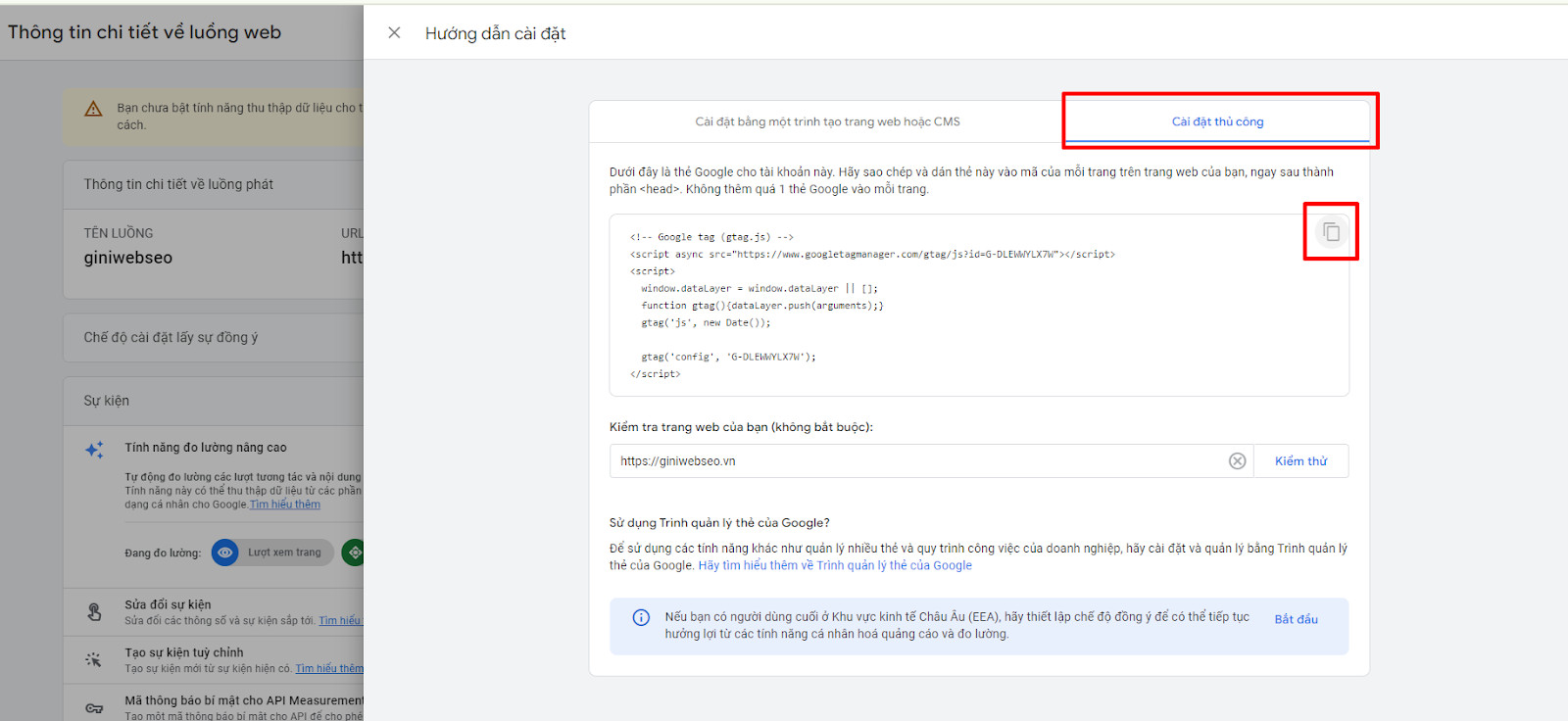
Task: Click the yellow data collection warning icon
Action: (93, 109)
